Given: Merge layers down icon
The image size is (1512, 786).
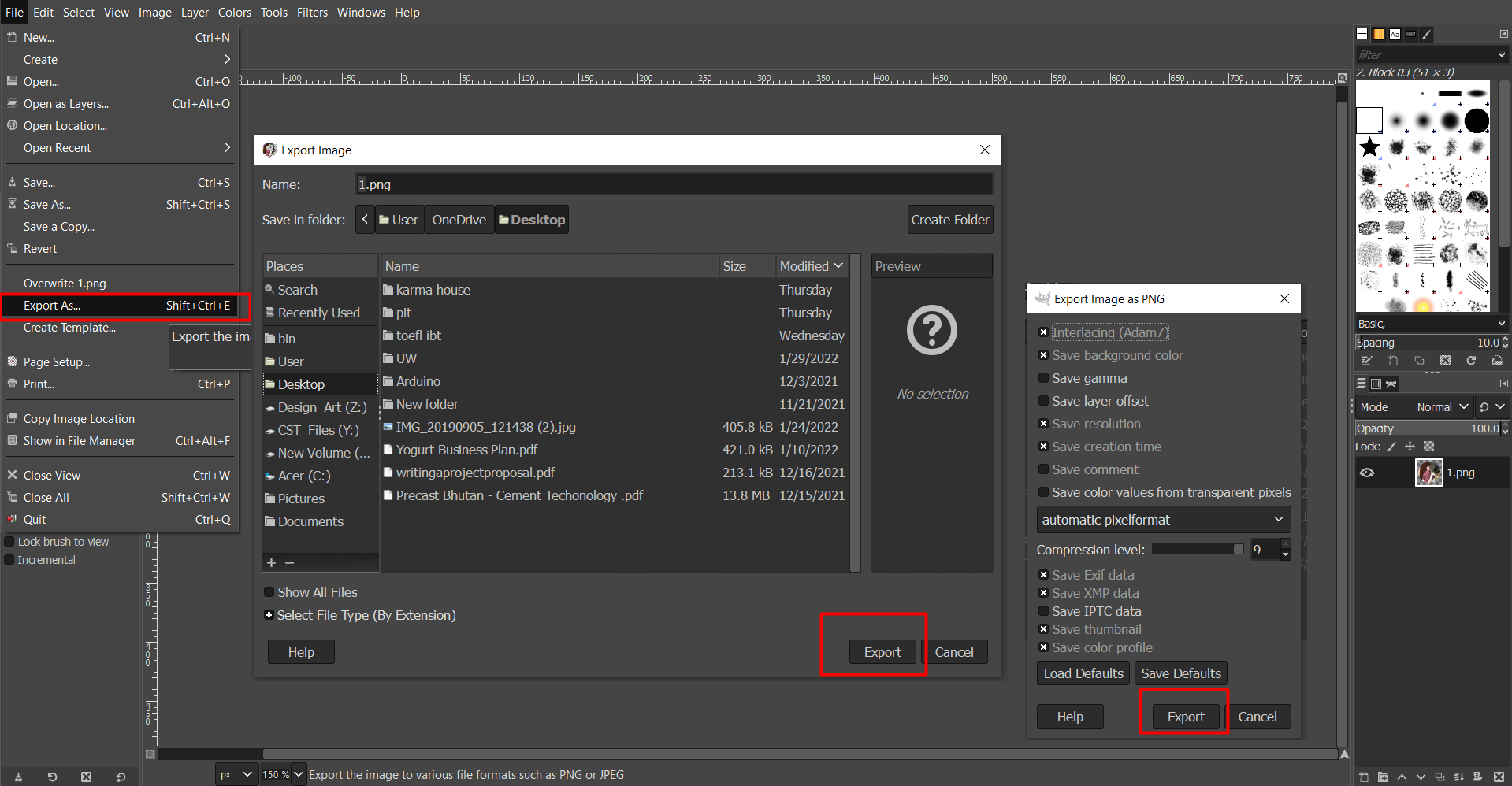Looking at the screenshot, I should tap(1458, 777).
